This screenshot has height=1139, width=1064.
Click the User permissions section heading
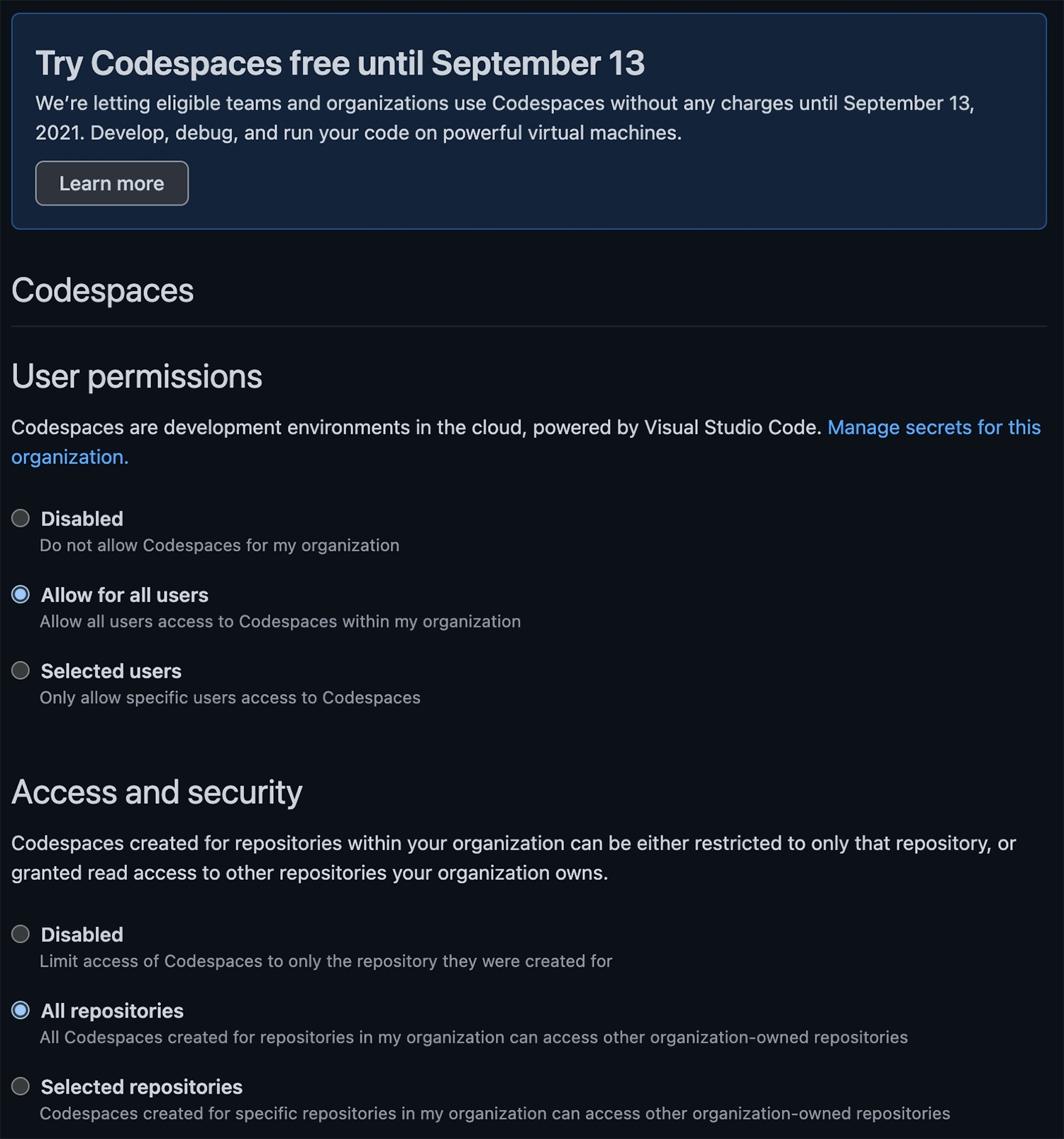click(x=137, y=376)
